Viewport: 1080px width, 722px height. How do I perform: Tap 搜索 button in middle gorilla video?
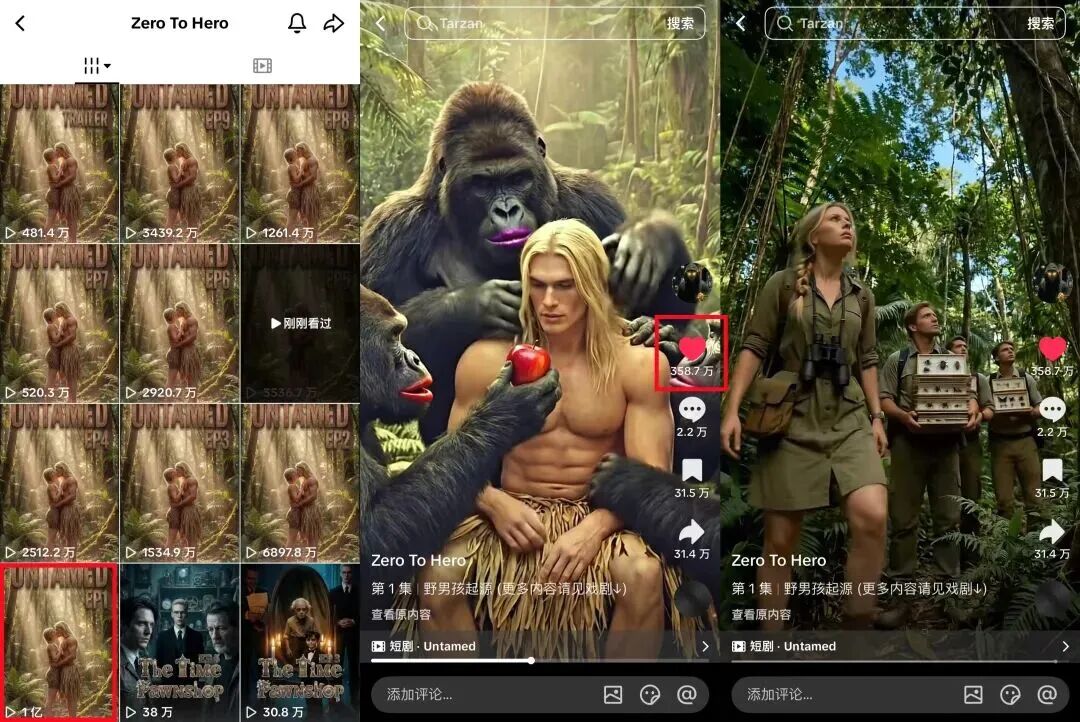[x=681, y=23]
